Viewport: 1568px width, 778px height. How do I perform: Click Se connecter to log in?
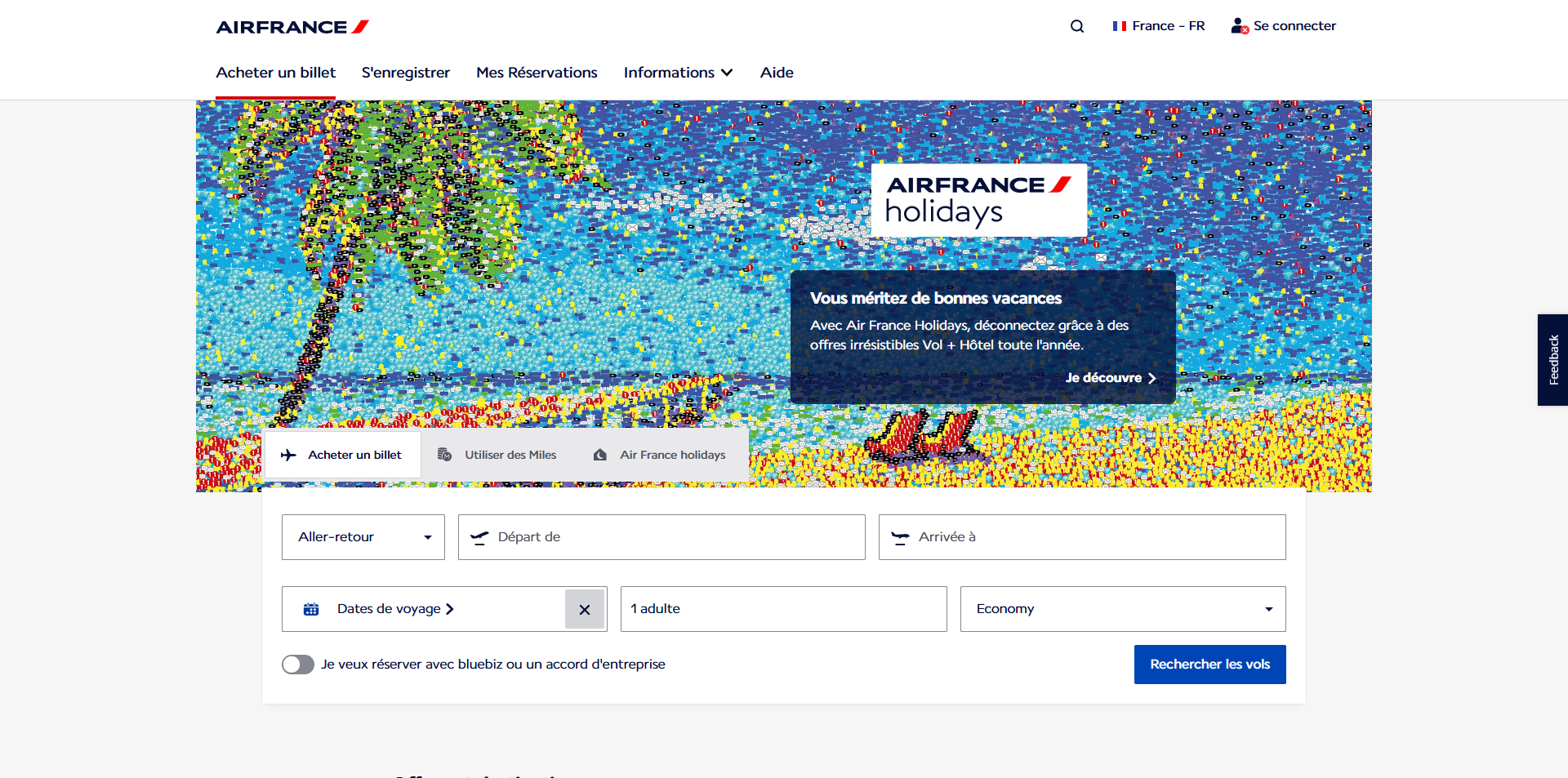pyautogui.click(x=1284, y=26)
